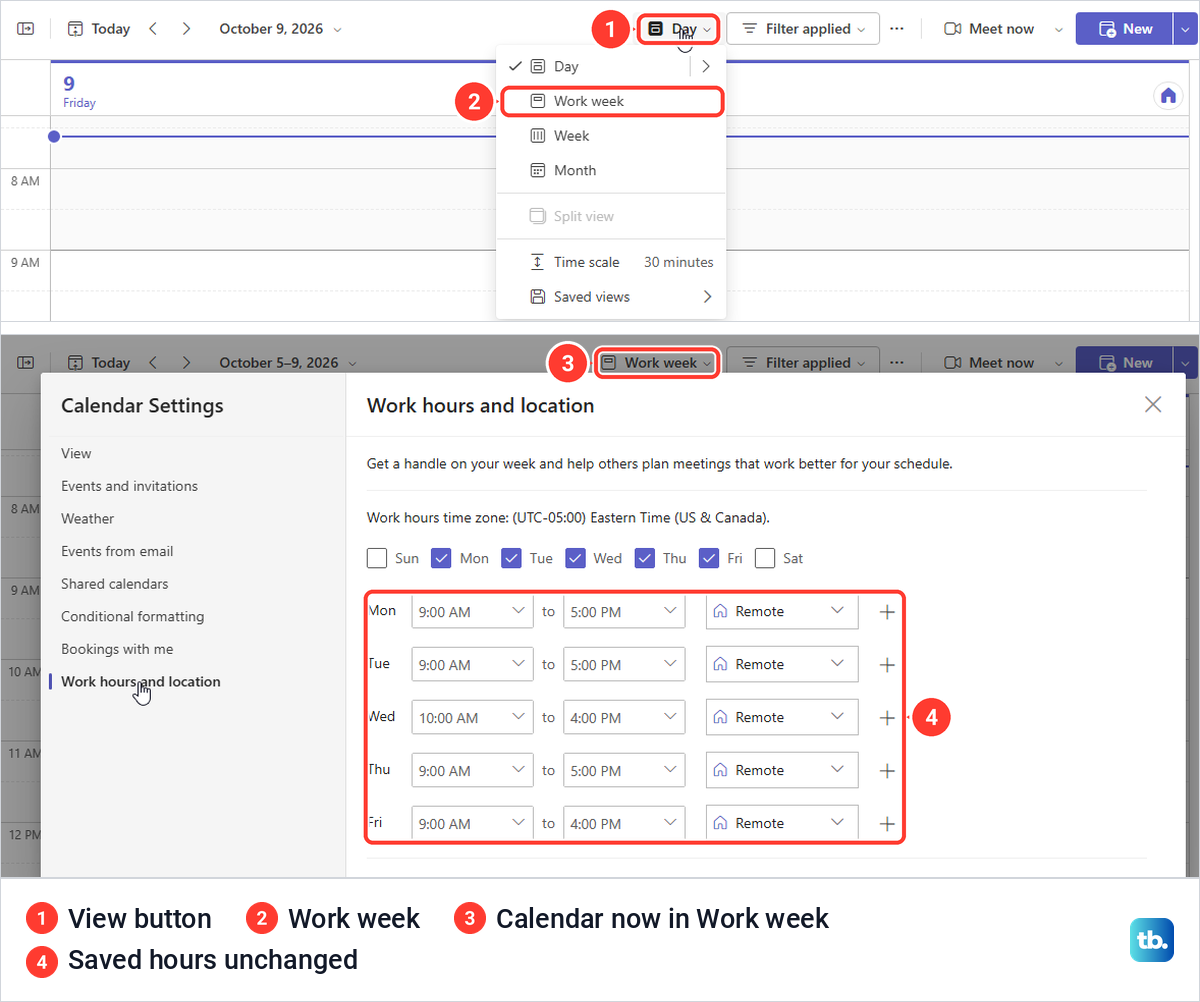The height and width of the screenshot is (1002, 1200).
Task: Click the home location icon on Friday header
Action: [x=1167, y=96]
